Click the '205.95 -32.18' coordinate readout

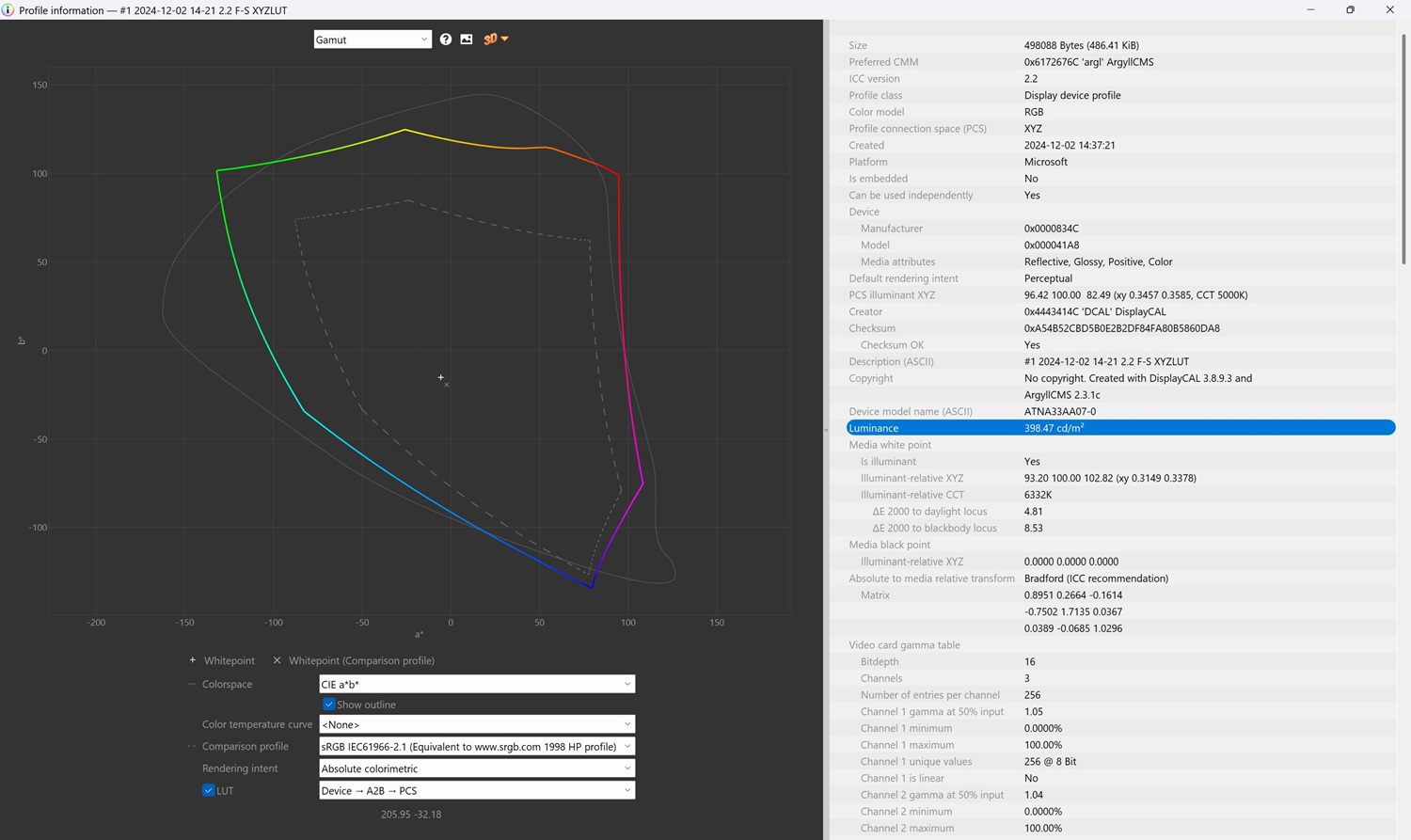point(411,815)
